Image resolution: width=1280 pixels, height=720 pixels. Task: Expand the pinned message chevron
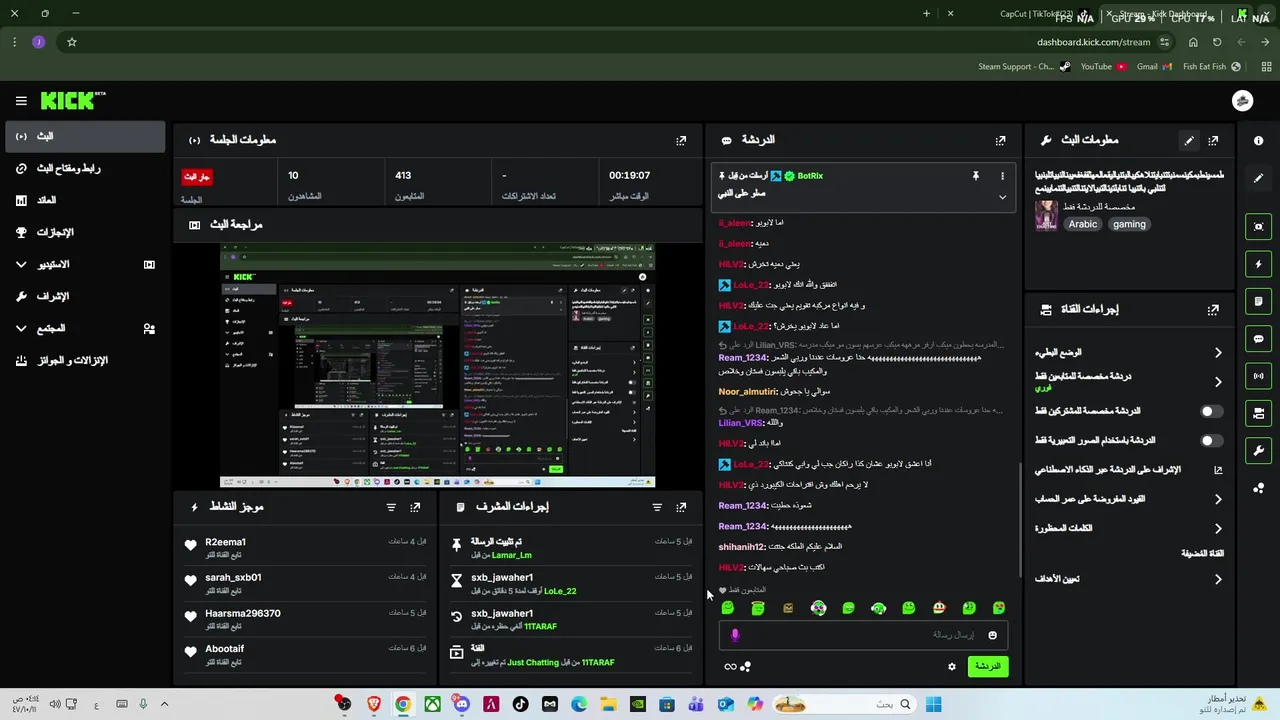(1002, 197)
